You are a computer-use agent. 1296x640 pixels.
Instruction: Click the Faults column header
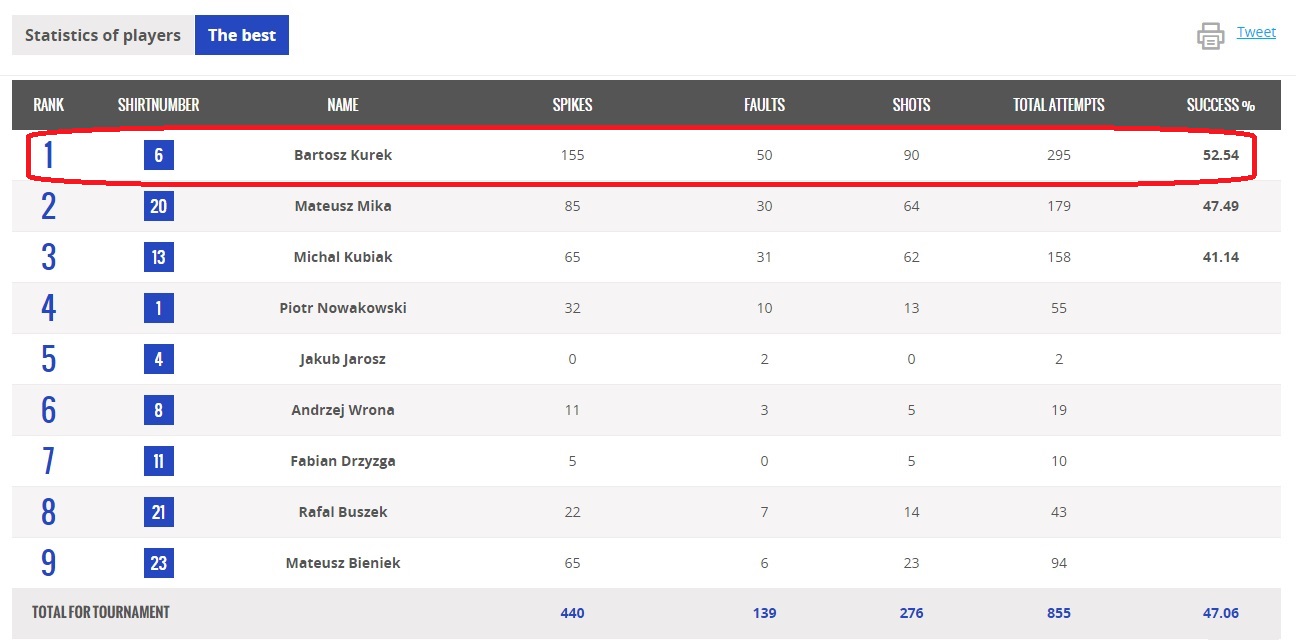pos(764,105)
